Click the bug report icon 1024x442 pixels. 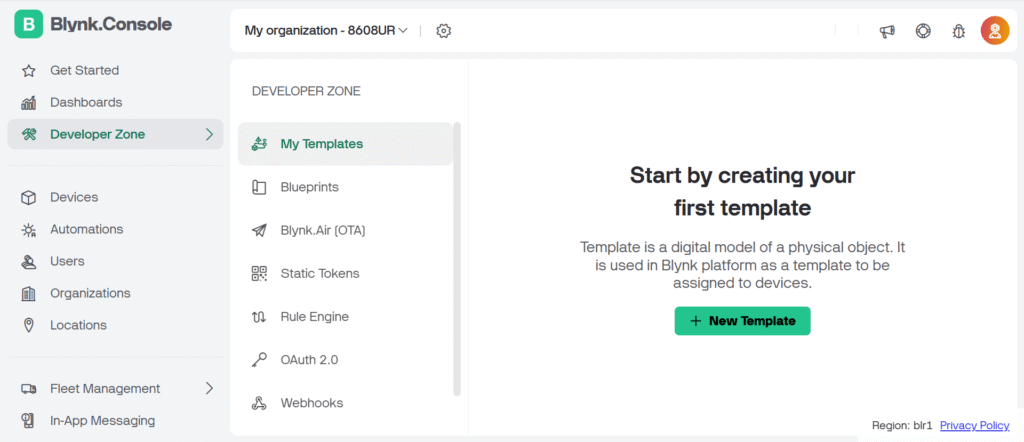pyautogui.click(x=959, y=31)
